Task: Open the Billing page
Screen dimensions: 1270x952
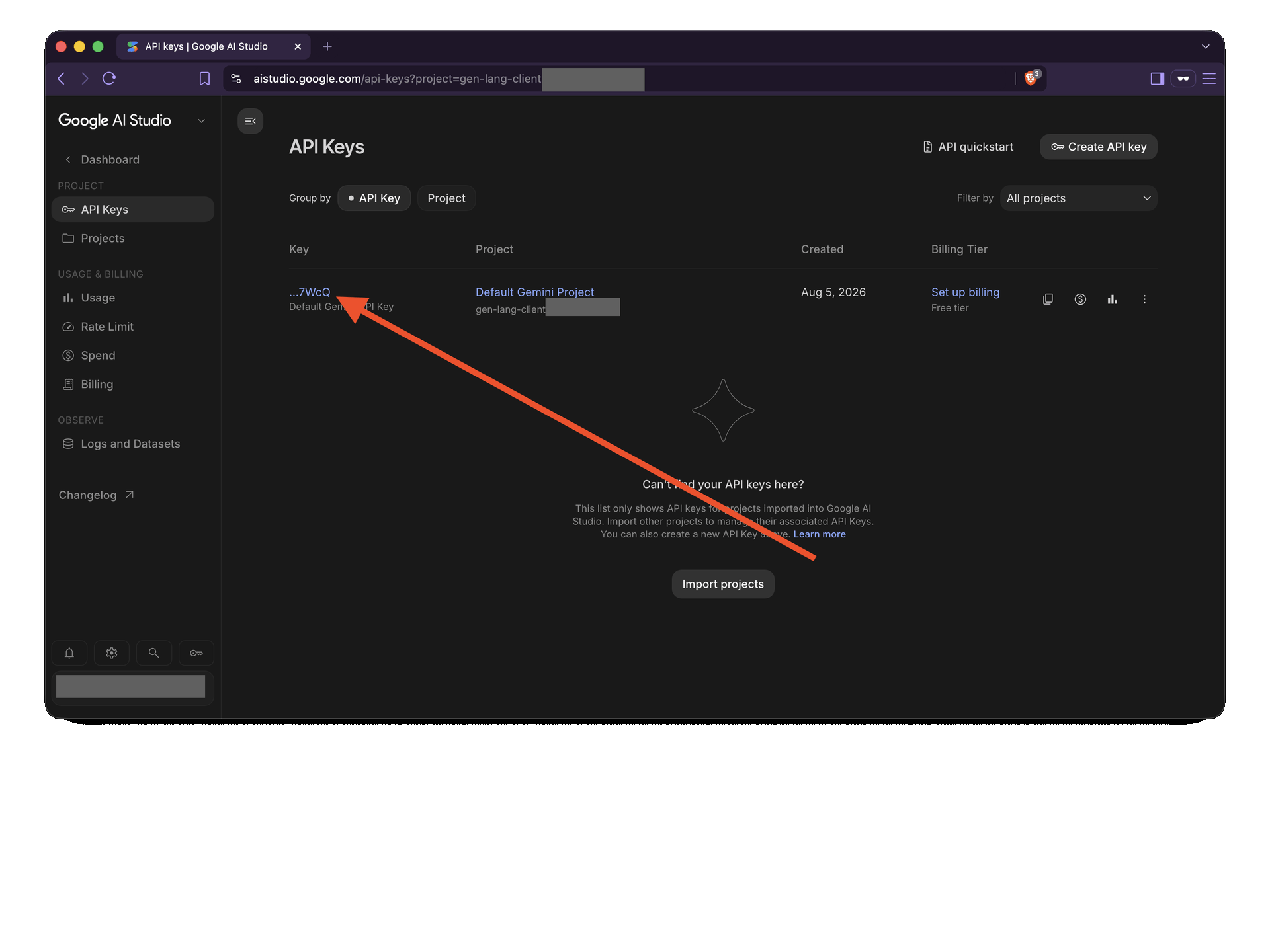Action: [x=133, y=385]
